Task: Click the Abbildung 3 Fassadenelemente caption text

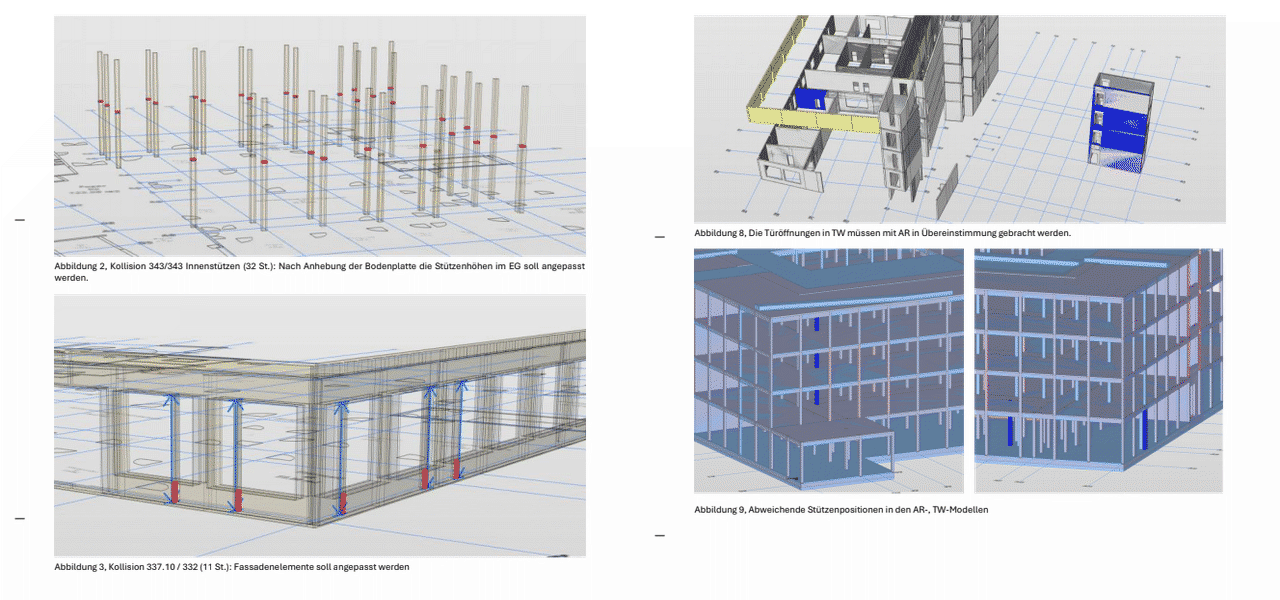Action: (231, 567)
